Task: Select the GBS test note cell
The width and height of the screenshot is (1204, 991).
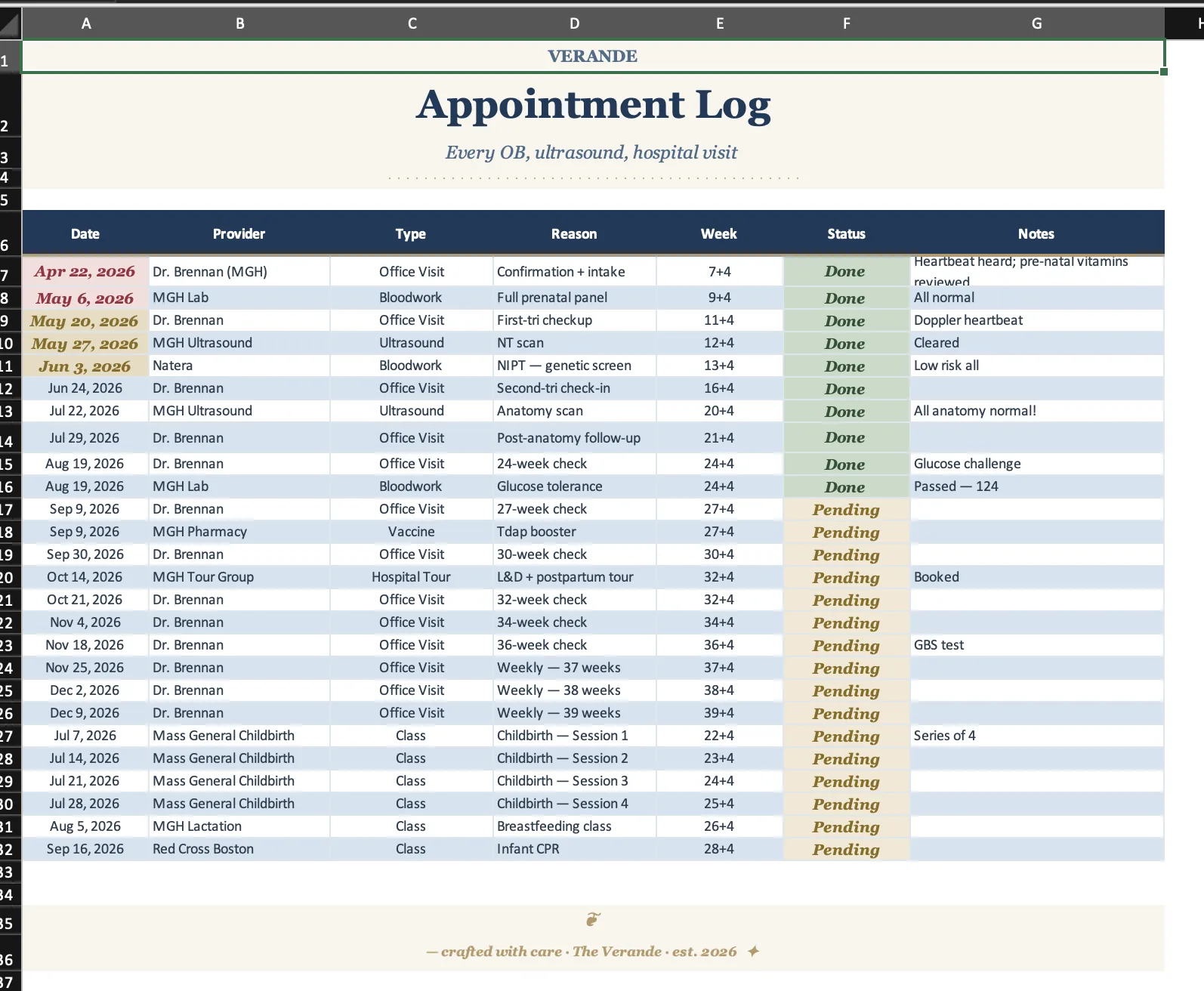Action: point(1037,645)
